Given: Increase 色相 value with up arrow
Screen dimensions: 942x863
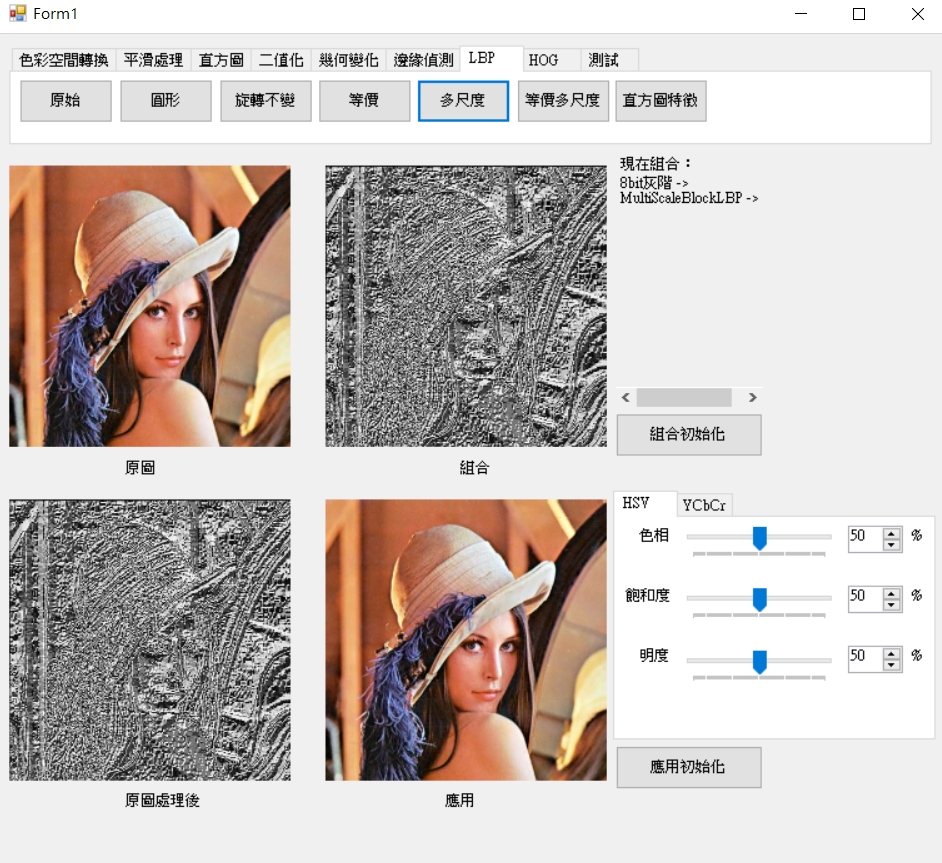Looking at the screenshot, I should pyautogui.click(x=892, y=533).
